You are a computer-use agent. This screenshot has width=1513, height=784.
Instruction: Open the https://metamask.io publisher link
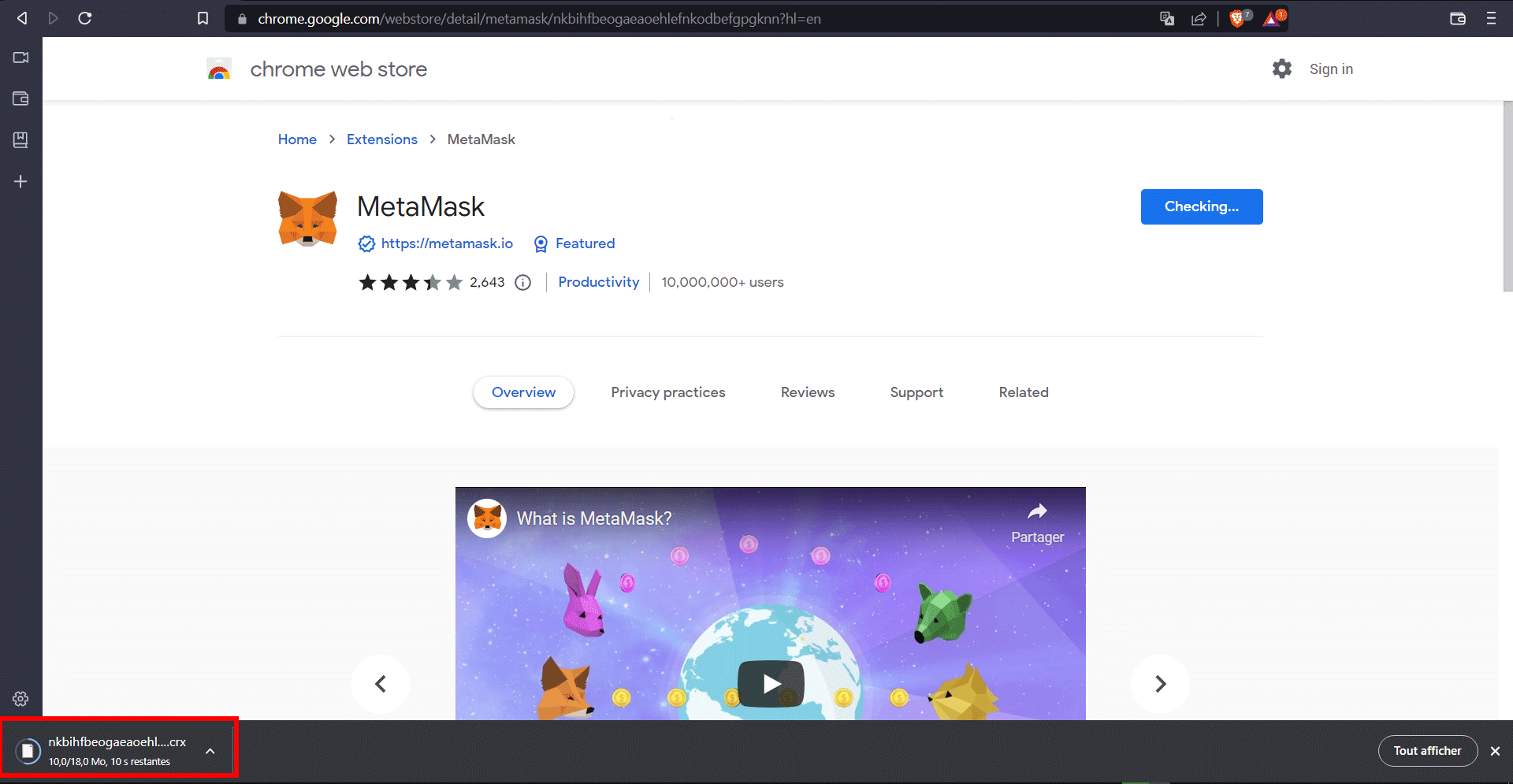[447, 243]
